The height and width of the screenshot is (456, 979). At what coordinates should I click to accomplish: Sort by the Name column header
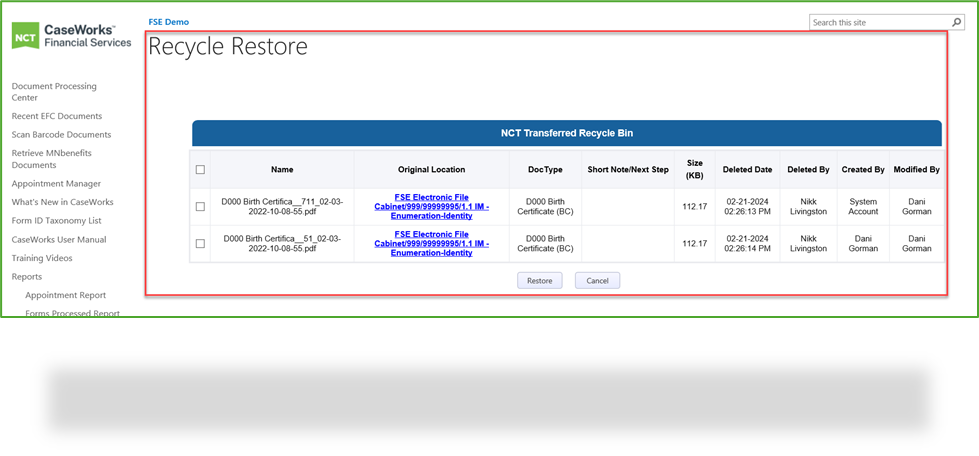click(x=282, y=169)
